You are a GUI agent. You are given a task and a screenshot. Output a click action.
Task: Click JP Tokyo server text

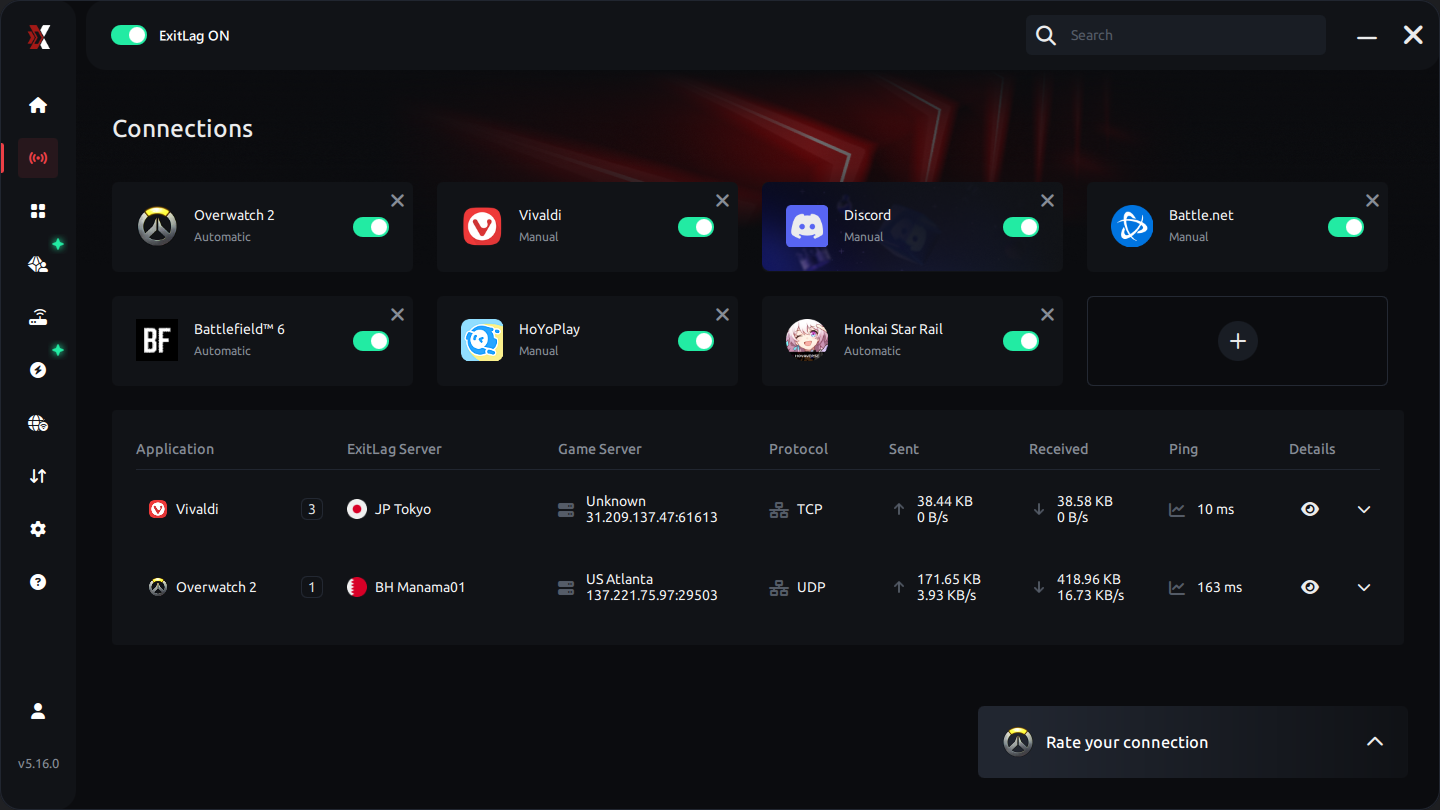coord(403,509)
